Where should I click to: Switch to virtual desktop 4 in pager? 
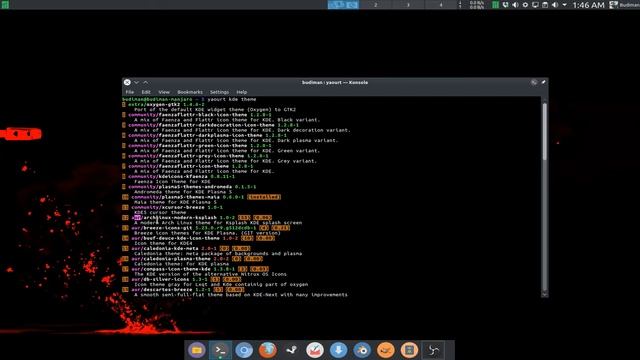click(440, 5)
